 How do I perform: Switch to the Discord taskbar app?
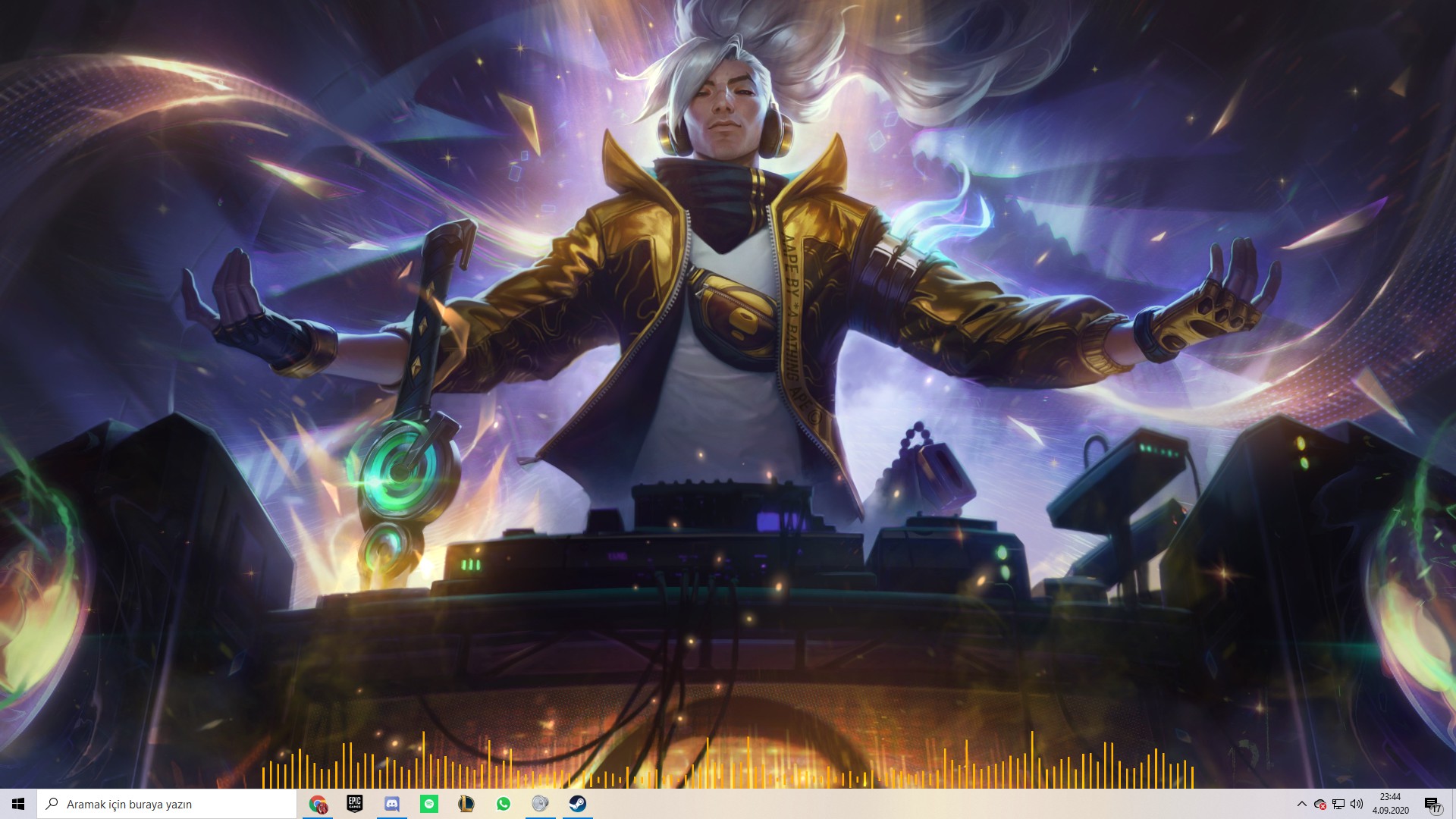pyautogui.click(x=392, y=804)
